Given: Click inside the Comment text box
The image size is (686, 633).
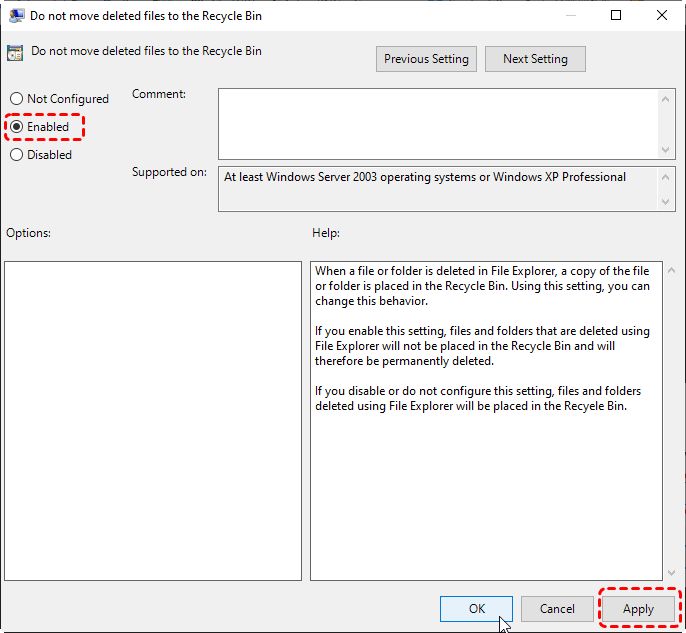Looking at the screenshot, I should pos(438,122).
